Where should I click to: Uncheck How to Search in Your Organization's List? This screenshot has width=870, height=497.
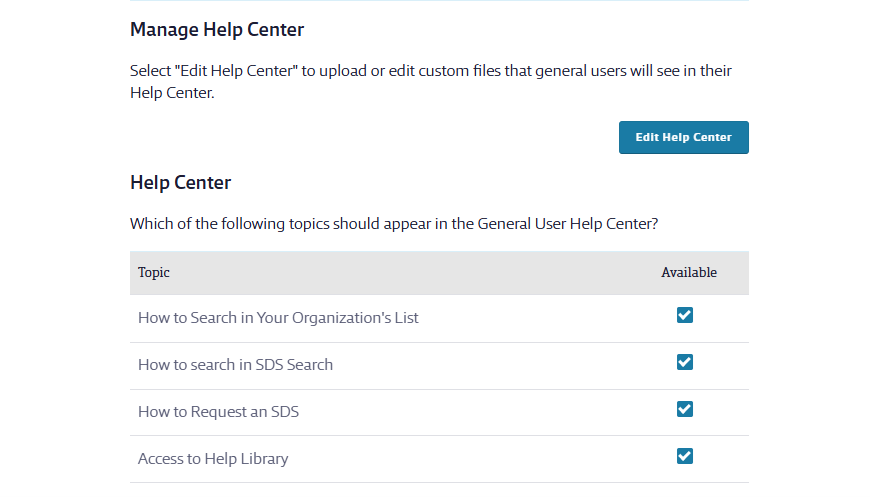685,316
